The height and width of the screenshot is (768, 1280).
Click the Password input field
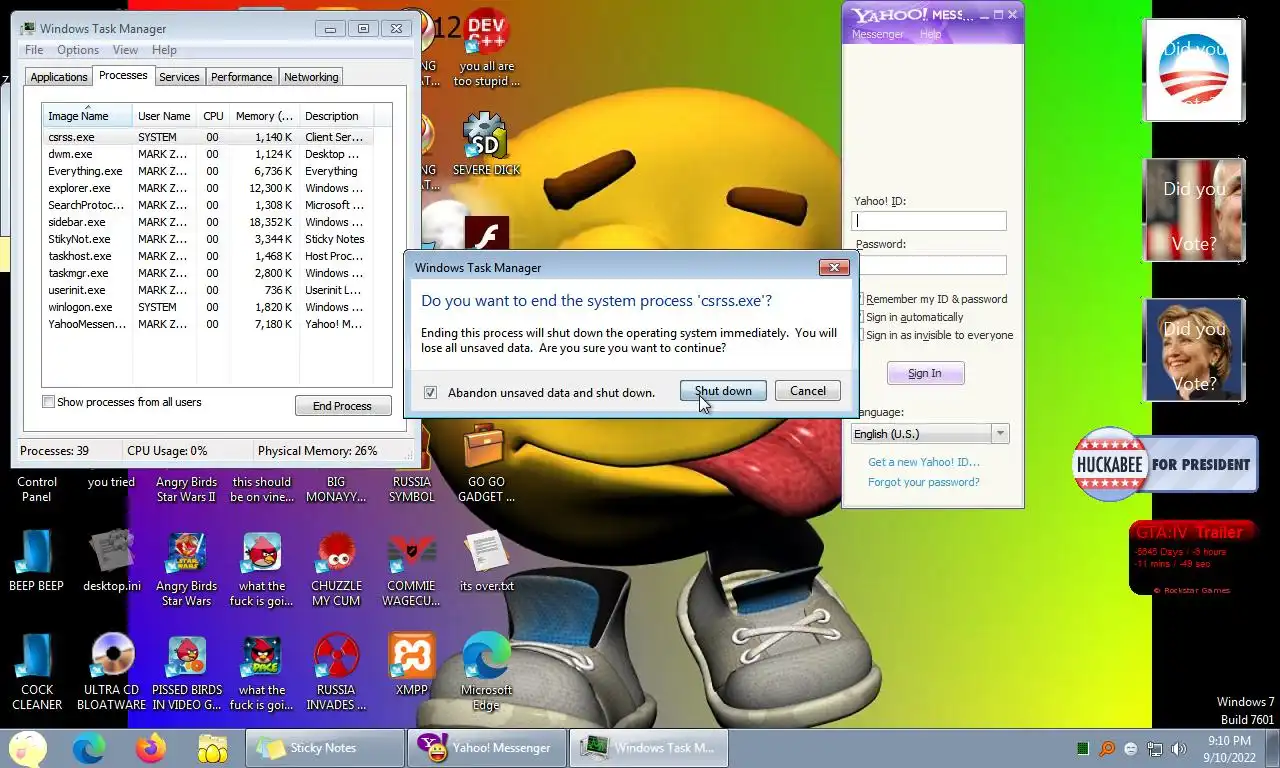(x=932, y=265)
